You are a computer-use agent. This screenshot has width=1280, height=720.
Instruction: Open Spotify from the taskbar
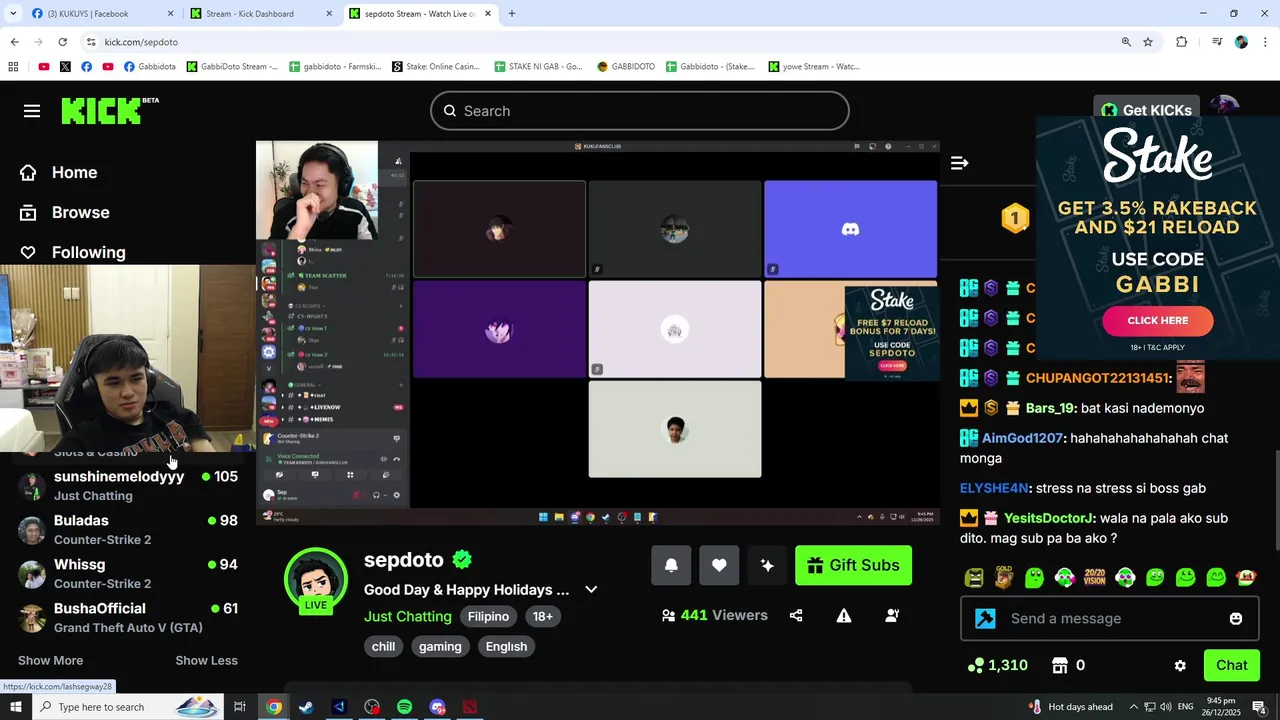404,707
